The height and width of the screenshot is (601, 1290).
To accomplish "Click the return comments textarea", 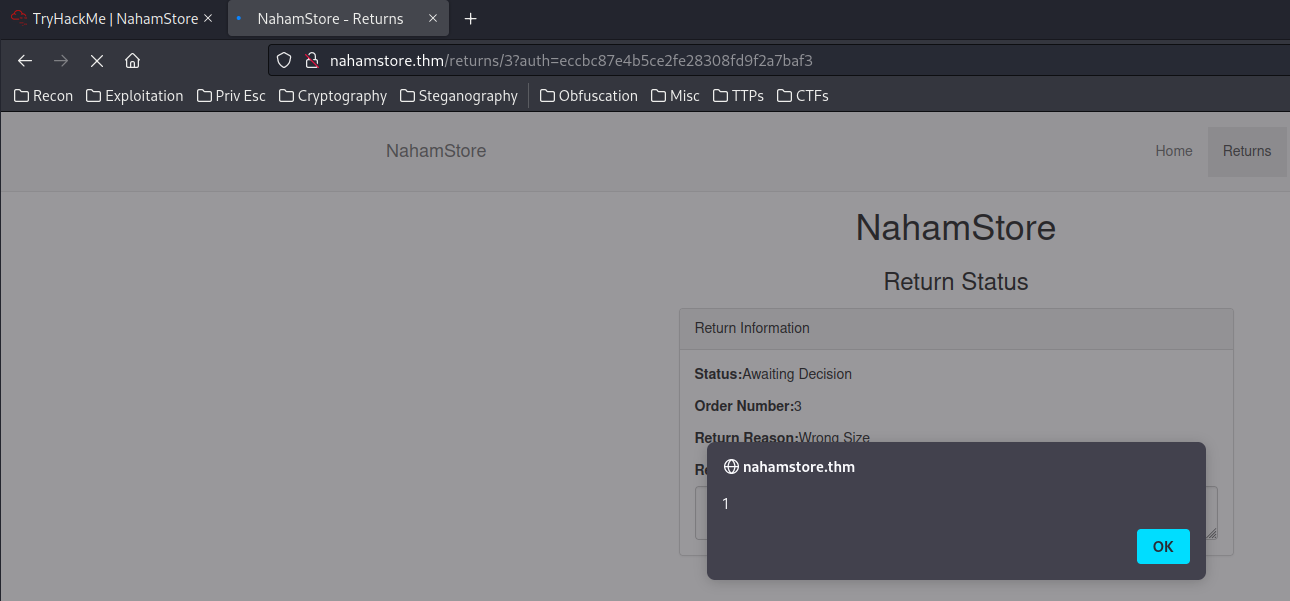I will click(x=956, y=513).
